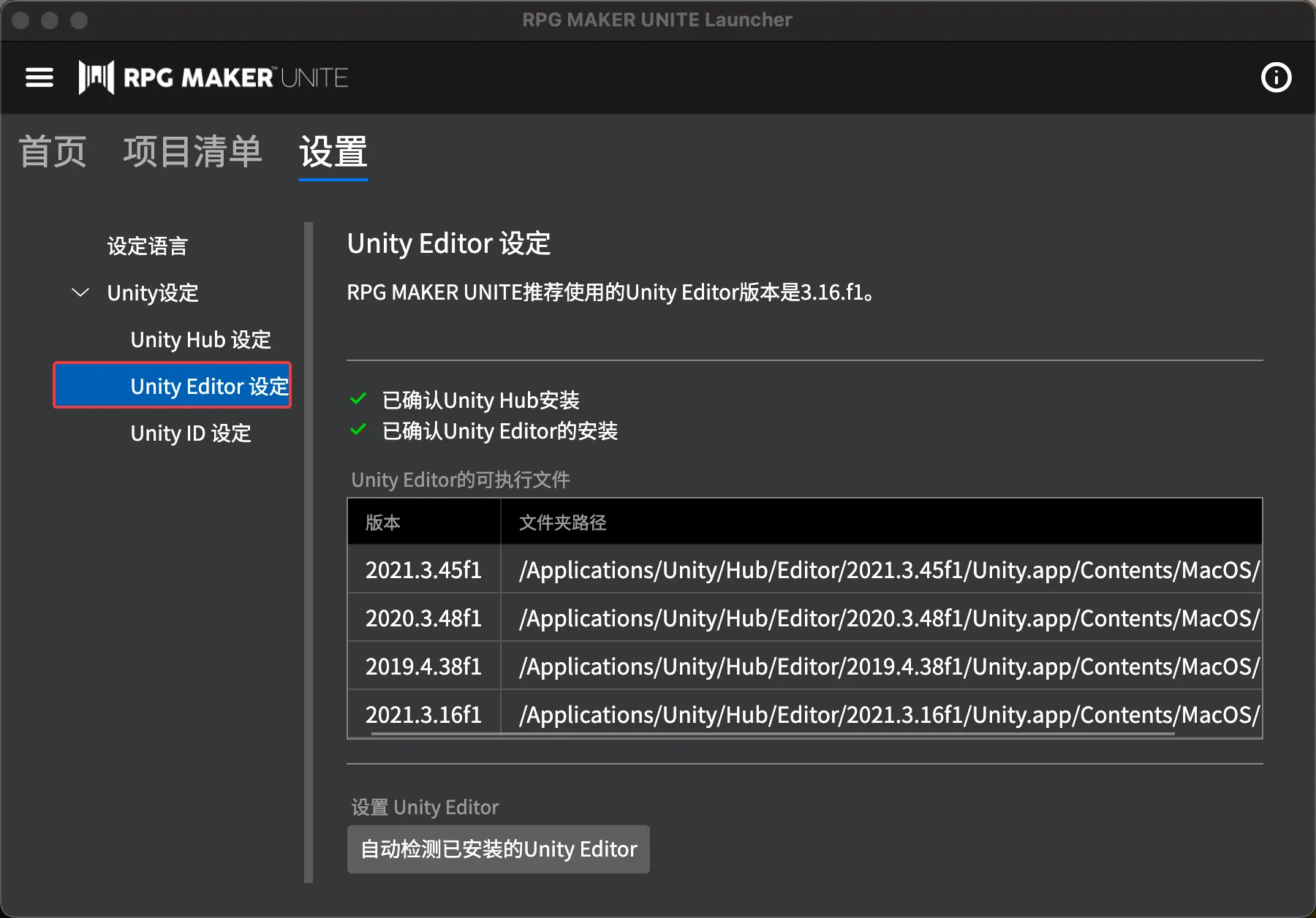Click the Unity Editor的可执行文件 label
Viewport: 1316px width, 918px height.
pyautogui.click(x=461, y=480)
